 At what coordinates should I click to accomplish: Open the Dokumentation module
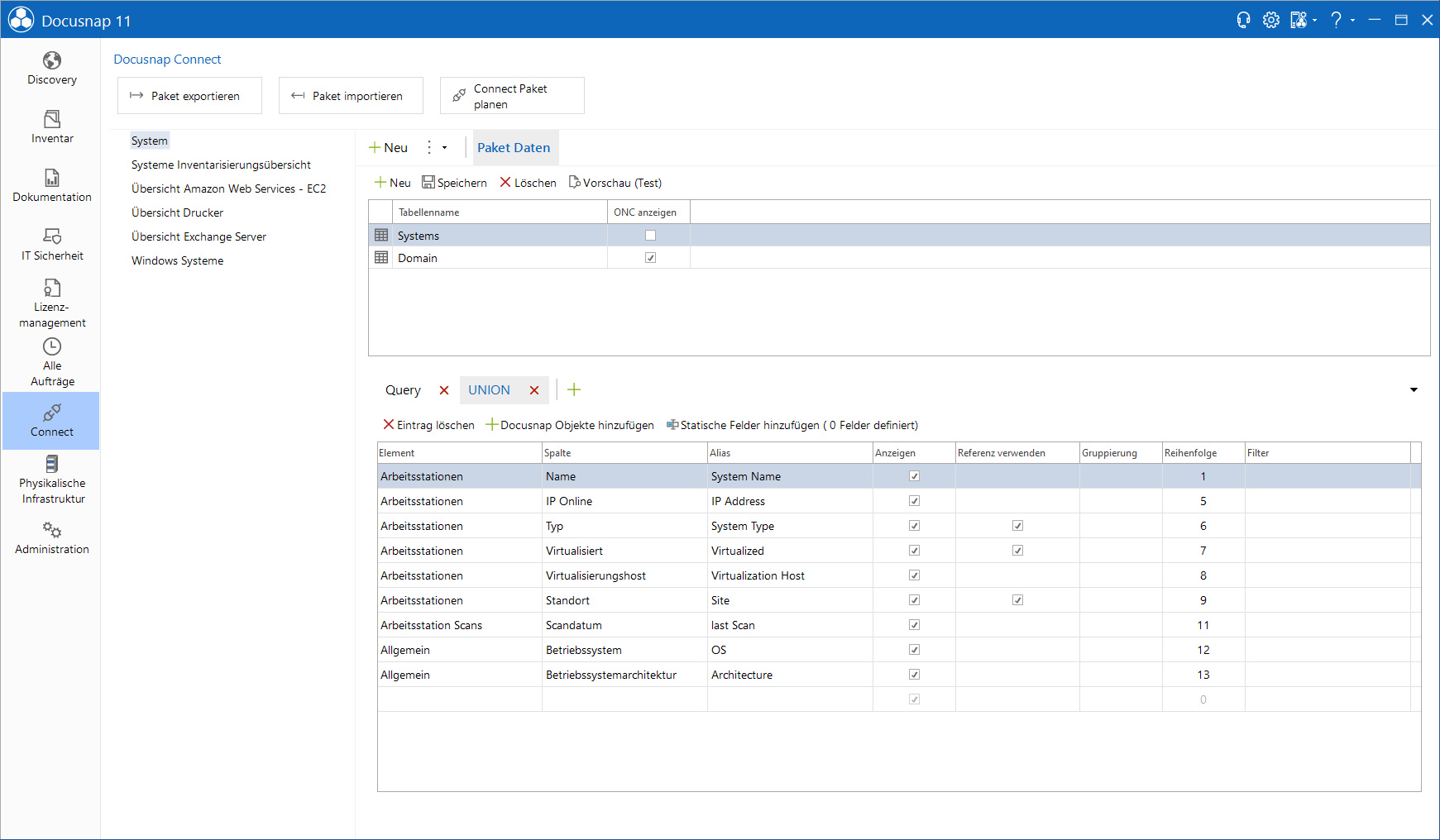click(x=51, y=186)
